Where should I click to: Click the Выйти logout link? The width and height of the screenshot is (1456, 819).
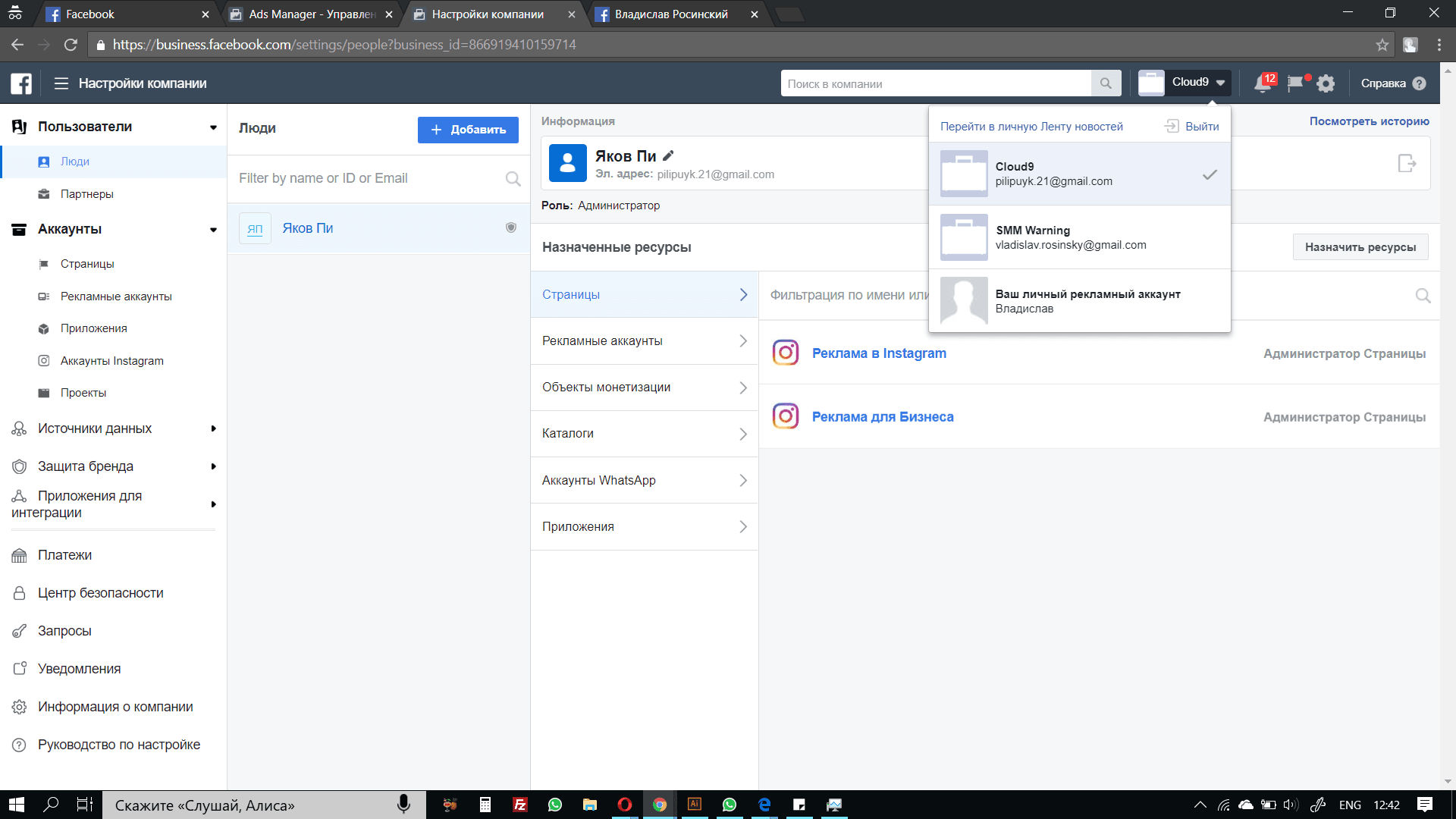pos(1193,127)
